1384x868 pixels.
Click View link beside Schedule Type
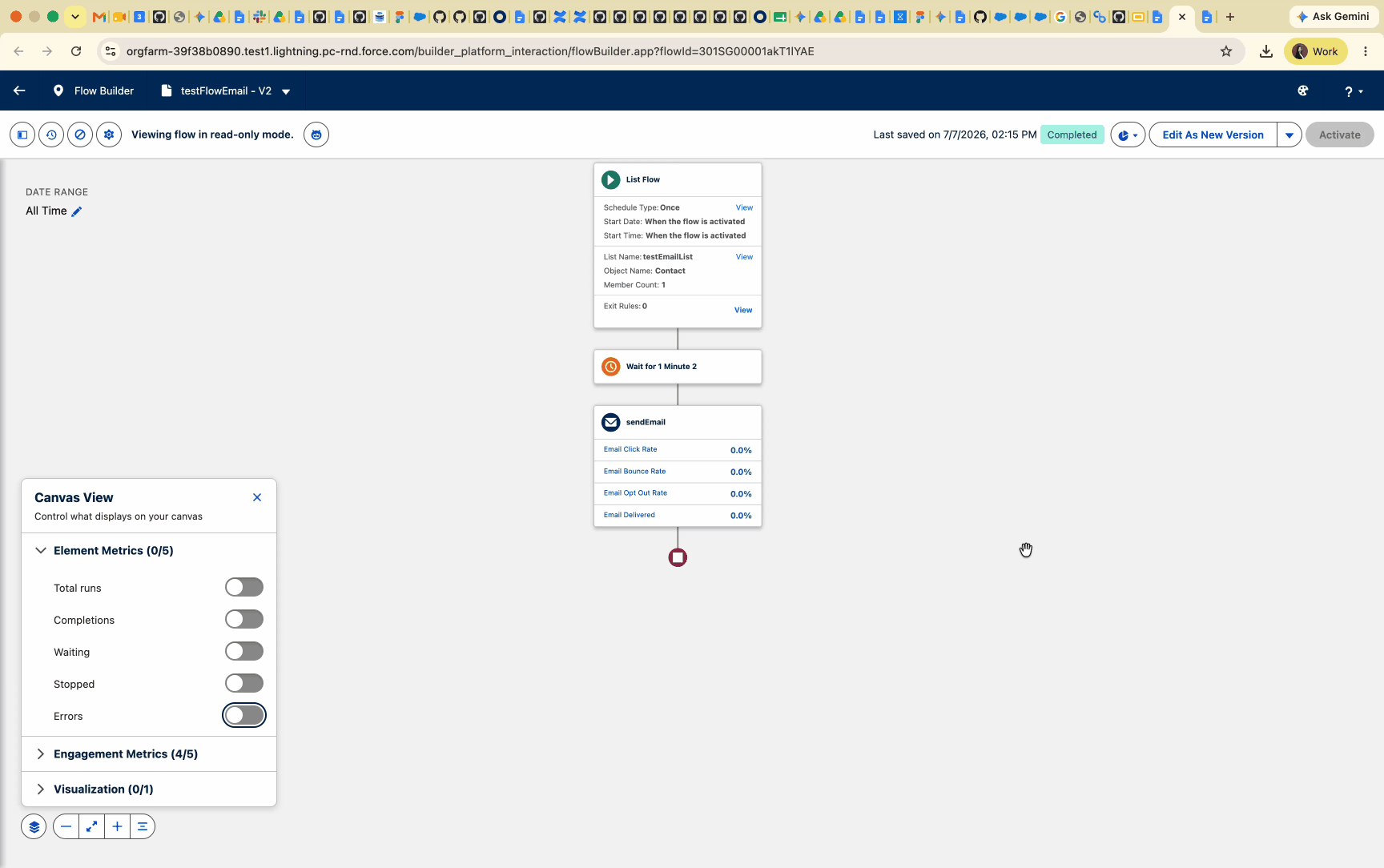744,207
